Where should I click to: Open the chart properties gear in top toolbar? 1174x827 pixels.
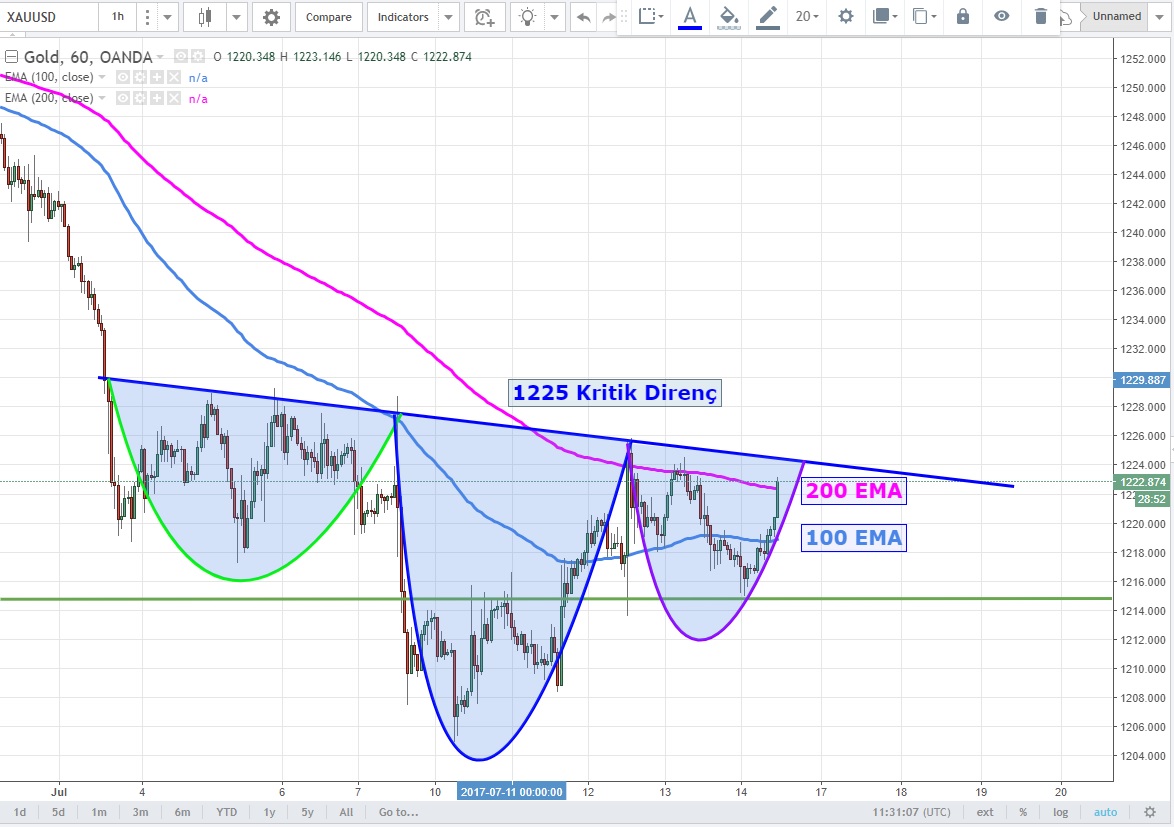(x=270, y=17)
